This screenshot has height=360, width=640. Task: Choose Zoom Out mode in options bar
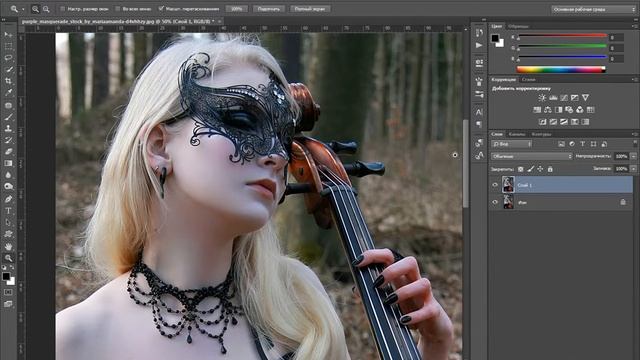click(x=46, y=9)
